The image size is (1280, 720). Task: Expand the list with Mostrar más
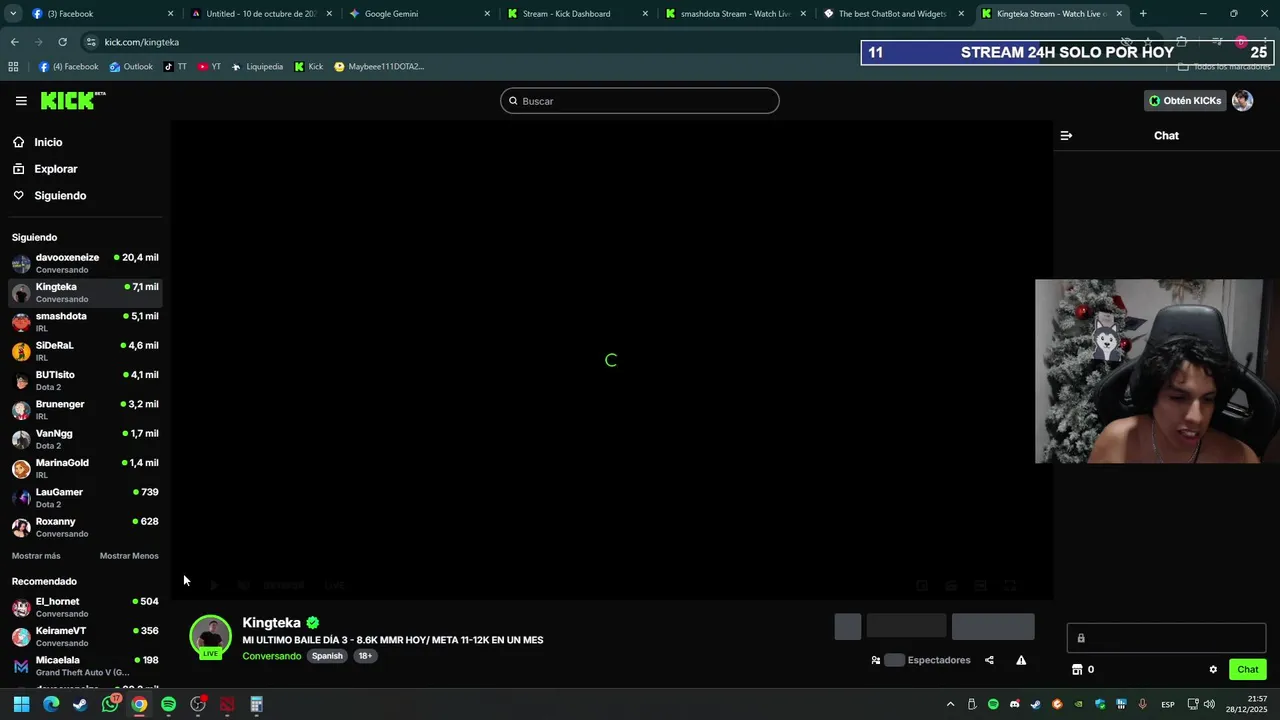click(x=36, y=556)
